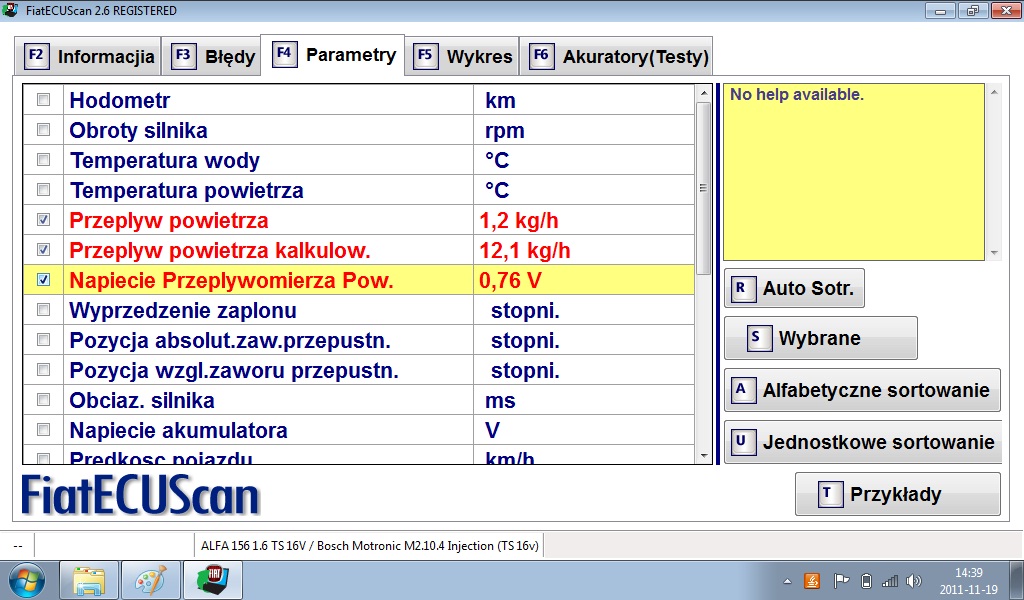Open Paint from the taskbar
The width and height of the screenshot is (1024, 600).
point(151,580)
